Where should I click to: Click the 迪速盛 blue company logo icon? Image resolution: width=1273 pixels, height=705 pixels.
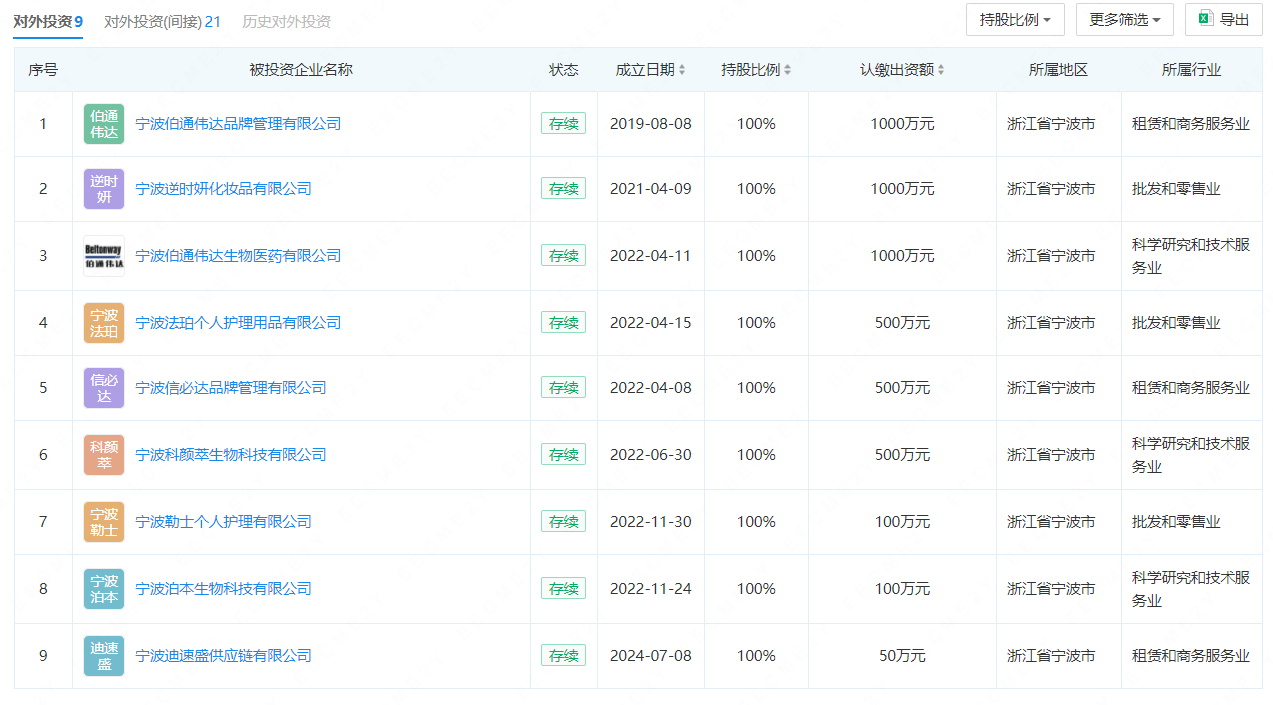coord(104,656)
